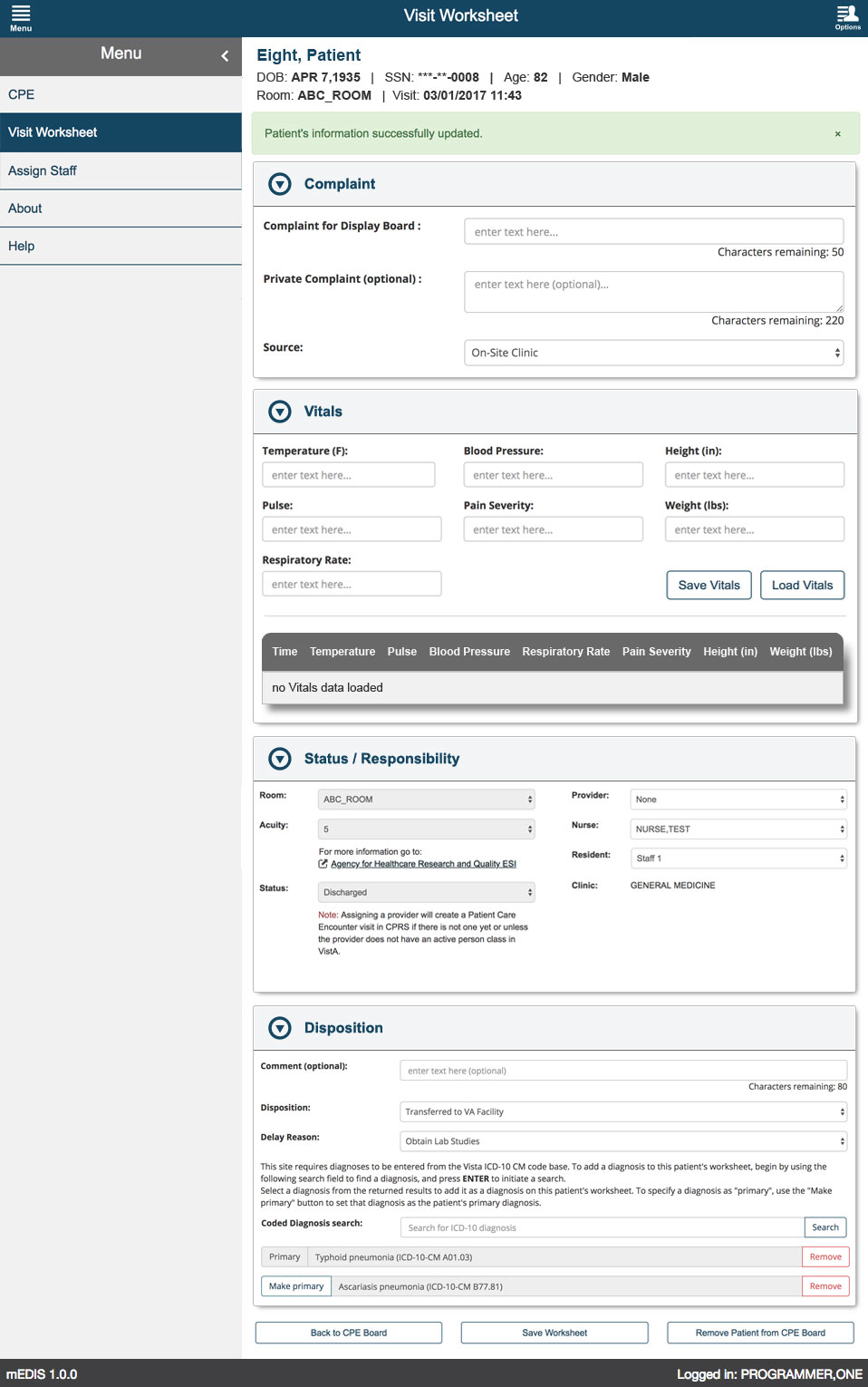Make Ascariasis pneumonia the primary diagnosis
Screen dimensions: 868x1387
(x=296, y=1286)
